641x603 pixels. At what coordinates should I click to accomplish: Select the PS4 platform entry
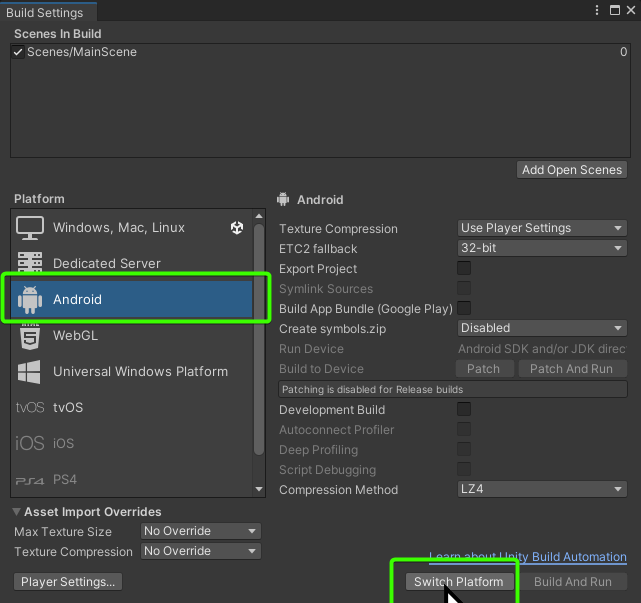click(132, 480)
